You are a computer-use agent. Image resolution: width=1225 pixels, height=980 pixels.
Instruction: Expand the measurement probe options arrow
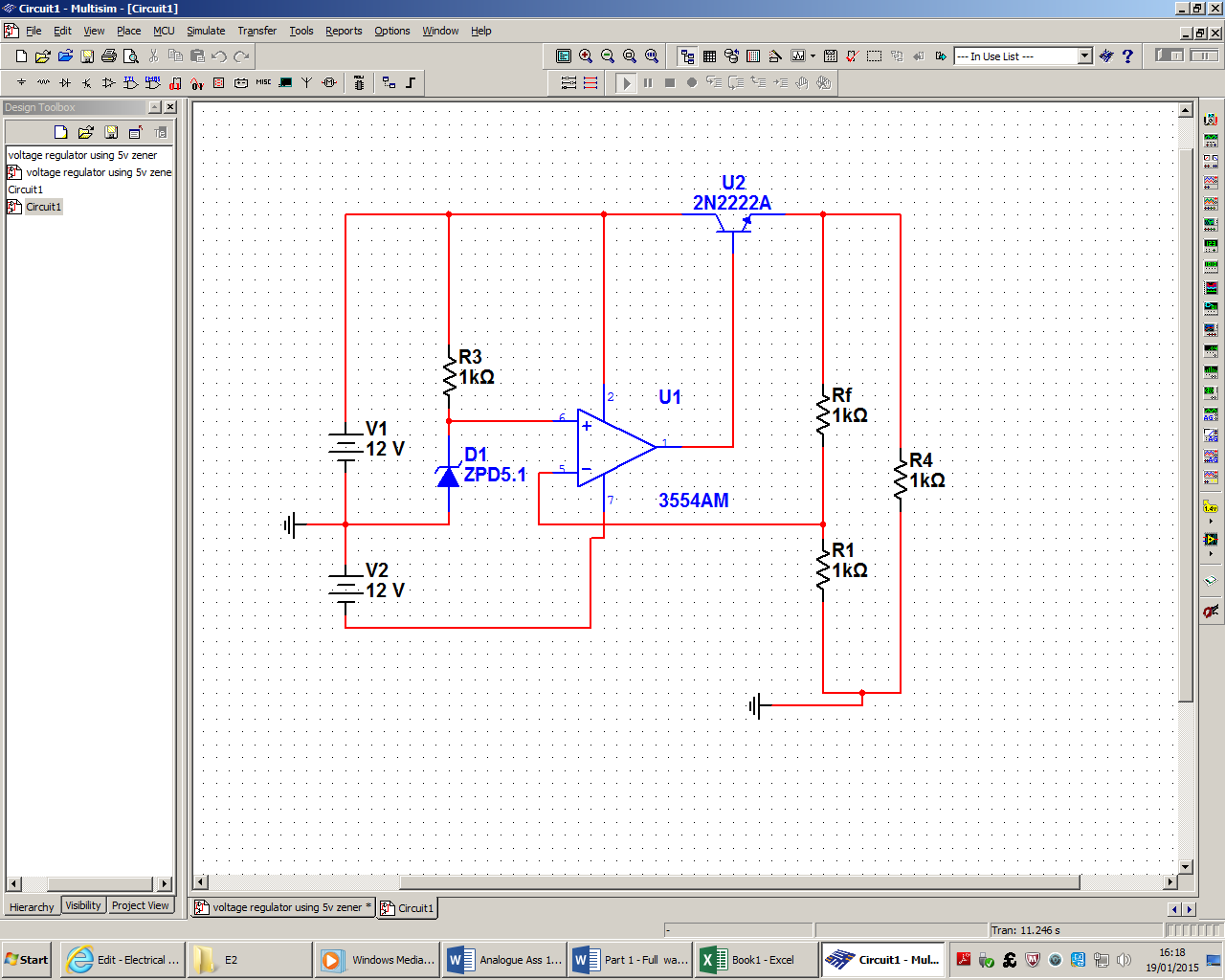tap(1211, 523)
